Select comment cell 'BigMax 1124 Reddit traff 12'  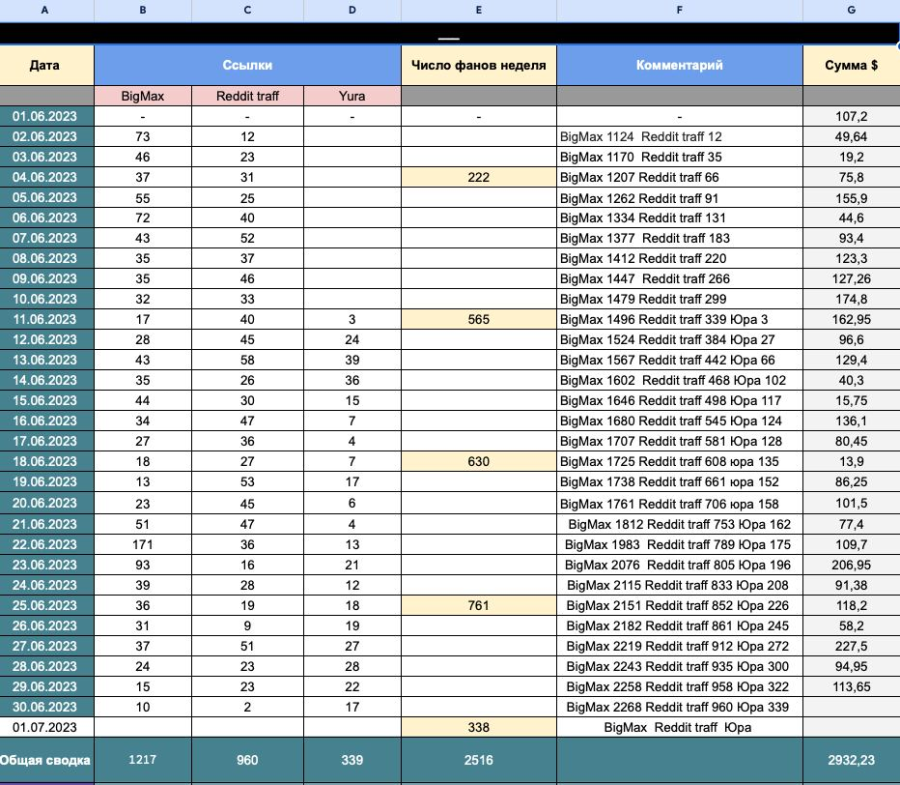[x=679, y=137]
